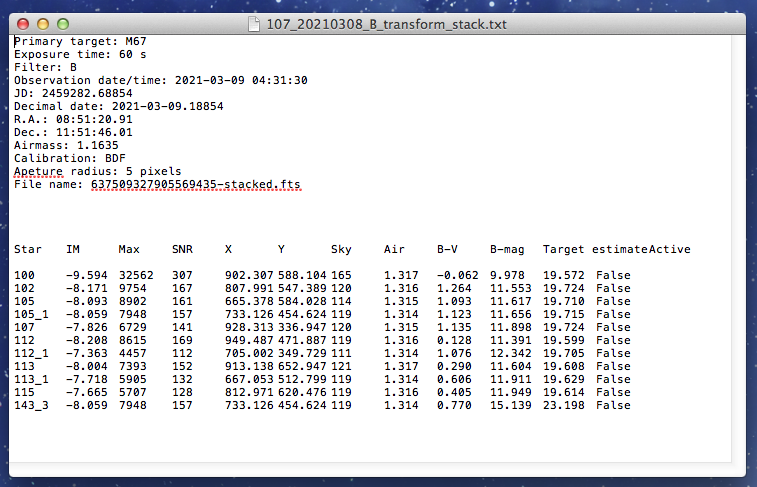Zoom the window with the green button
Image resolution: width=757 pixels, height=487 pixels.
click(x=64, y=23)
